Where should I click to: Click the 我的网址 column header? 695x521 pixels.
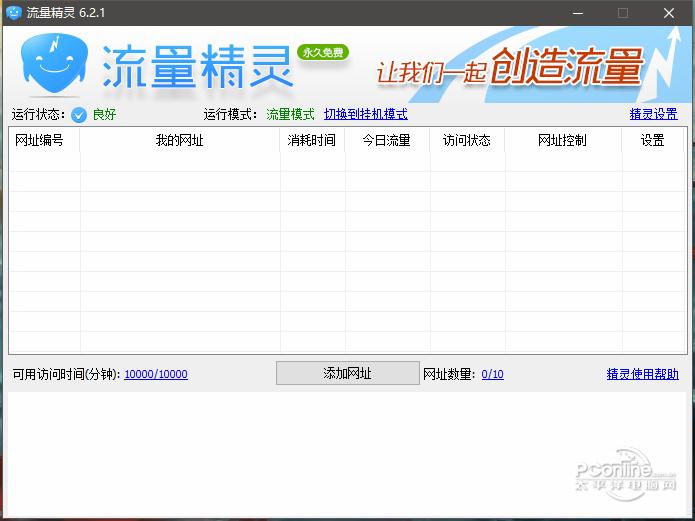point(180,140)
